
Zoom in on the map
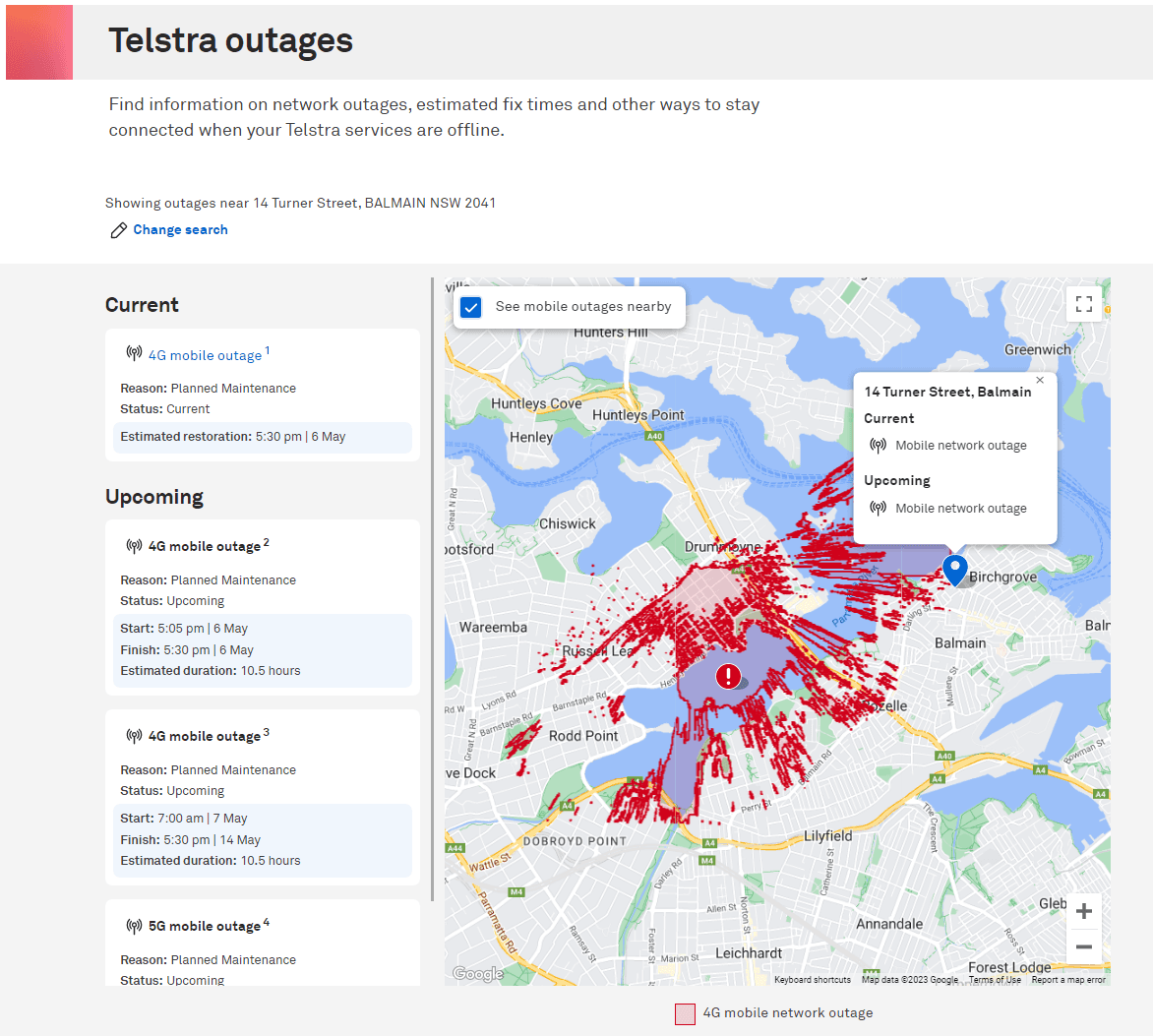click(x=1083, y=911)
